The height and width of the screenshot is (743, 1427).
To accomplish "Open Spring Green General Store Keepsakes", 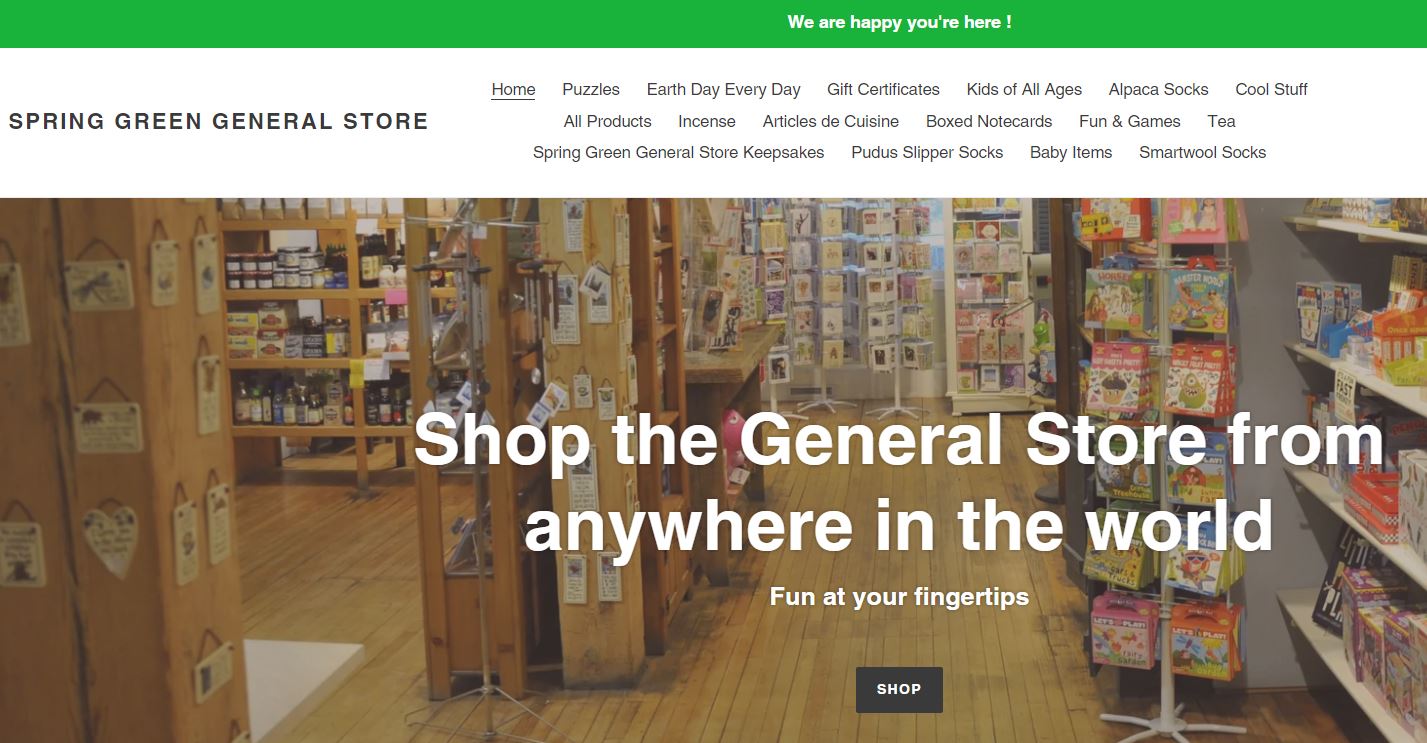I will (x=678, y=152).
